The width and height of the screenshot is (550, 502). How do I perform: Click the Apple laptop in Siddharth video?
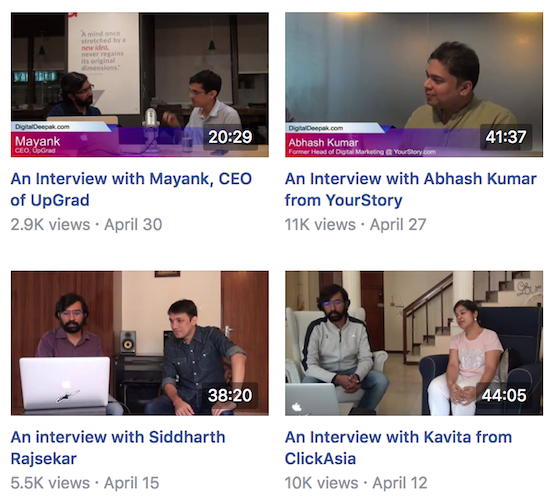pos(65,384)
